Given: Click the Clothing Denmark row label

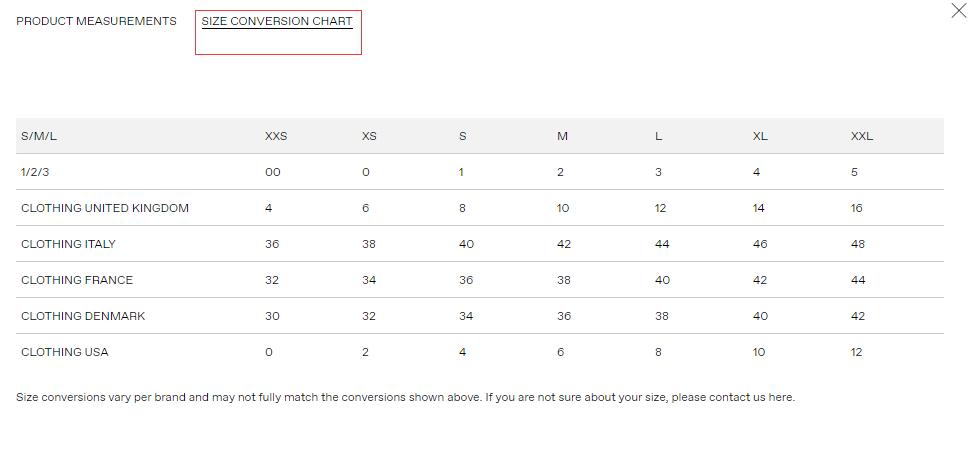Looking at the screenshot, I should point(83,316).
